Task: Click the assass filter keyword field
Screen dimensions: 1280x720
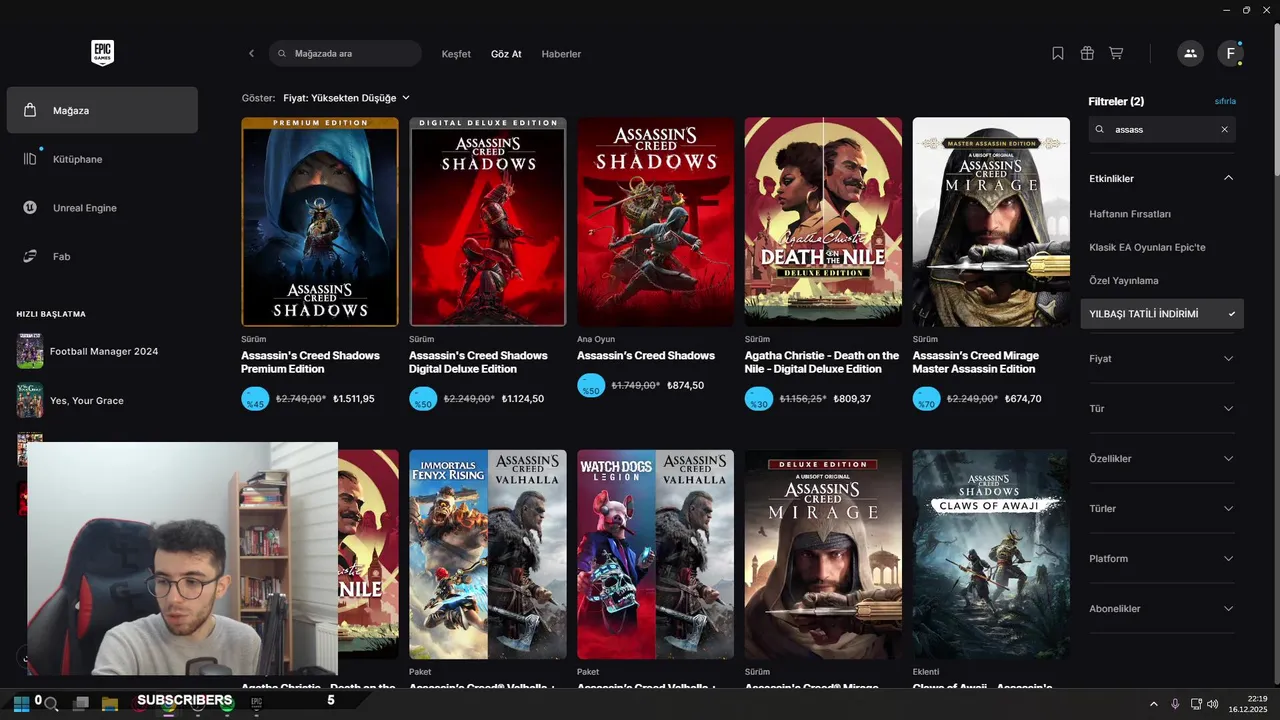Action: click(x=1162, y=129)
